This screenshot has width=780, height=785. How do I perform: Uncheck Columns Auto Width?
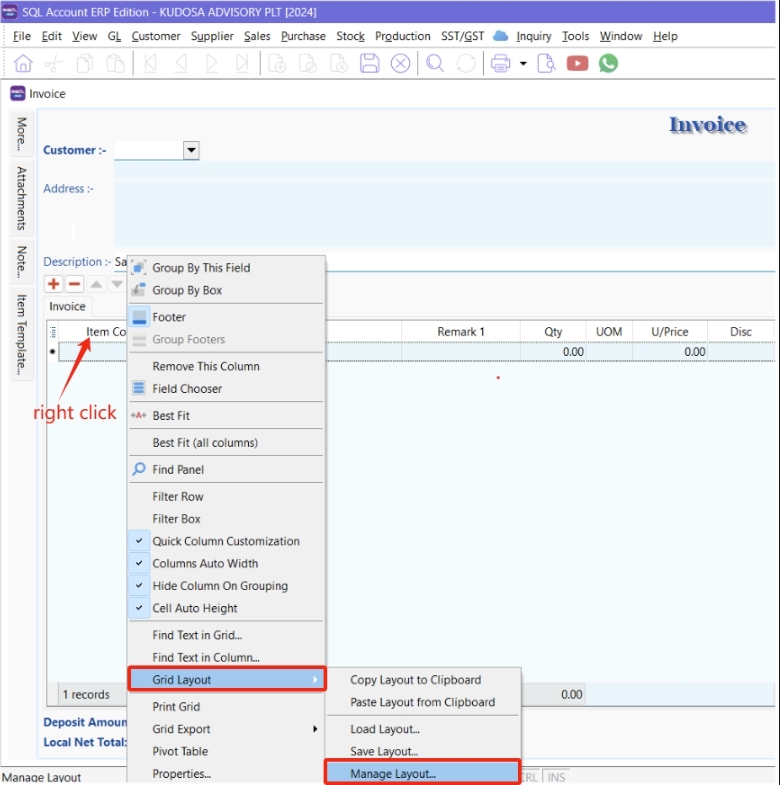click(x=205, y=563)
